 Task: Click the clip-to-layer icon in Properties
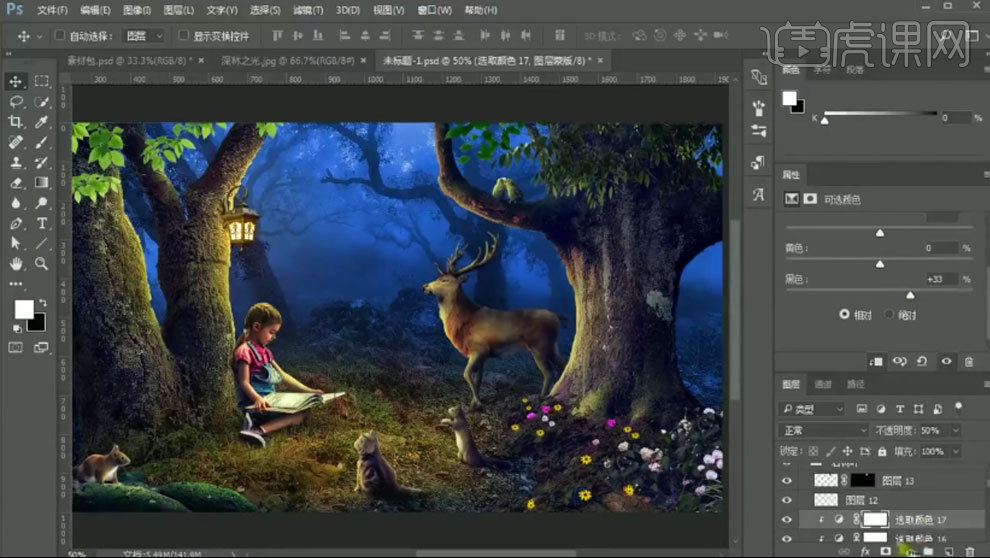876,361
